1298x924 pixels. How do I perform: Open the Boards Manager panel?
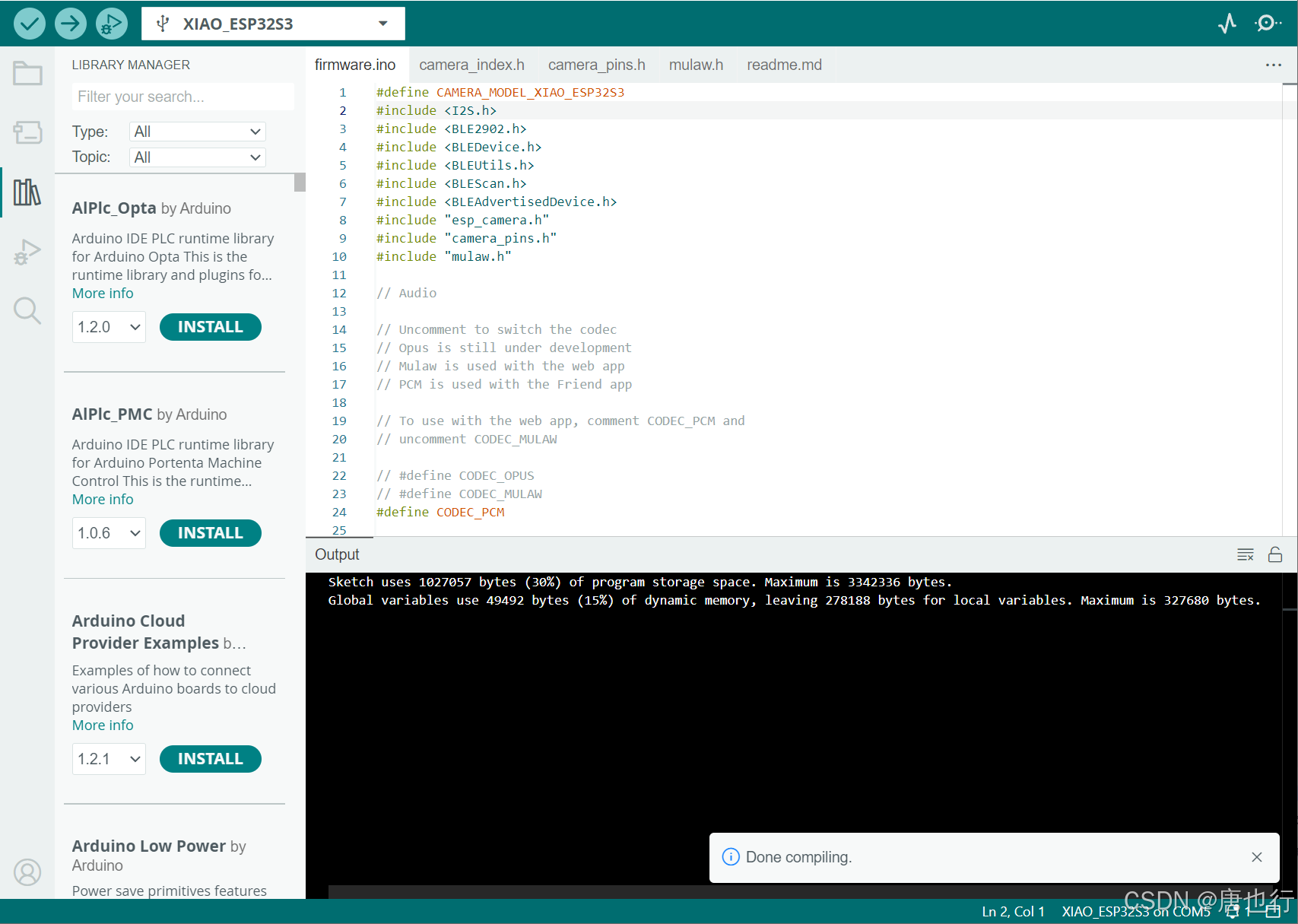(x=27, y=132)
